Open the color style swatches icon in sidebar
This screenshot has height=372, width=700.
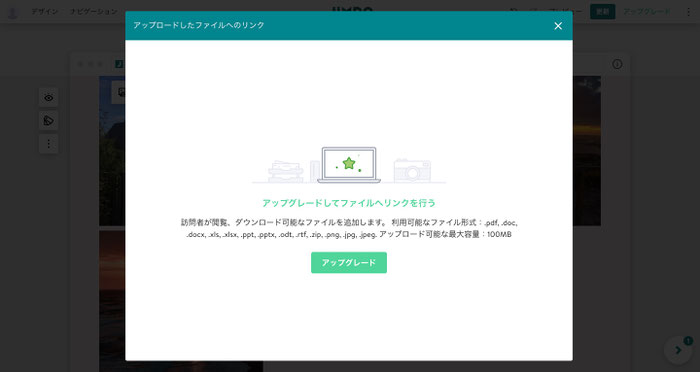click(x=49, y=121)
